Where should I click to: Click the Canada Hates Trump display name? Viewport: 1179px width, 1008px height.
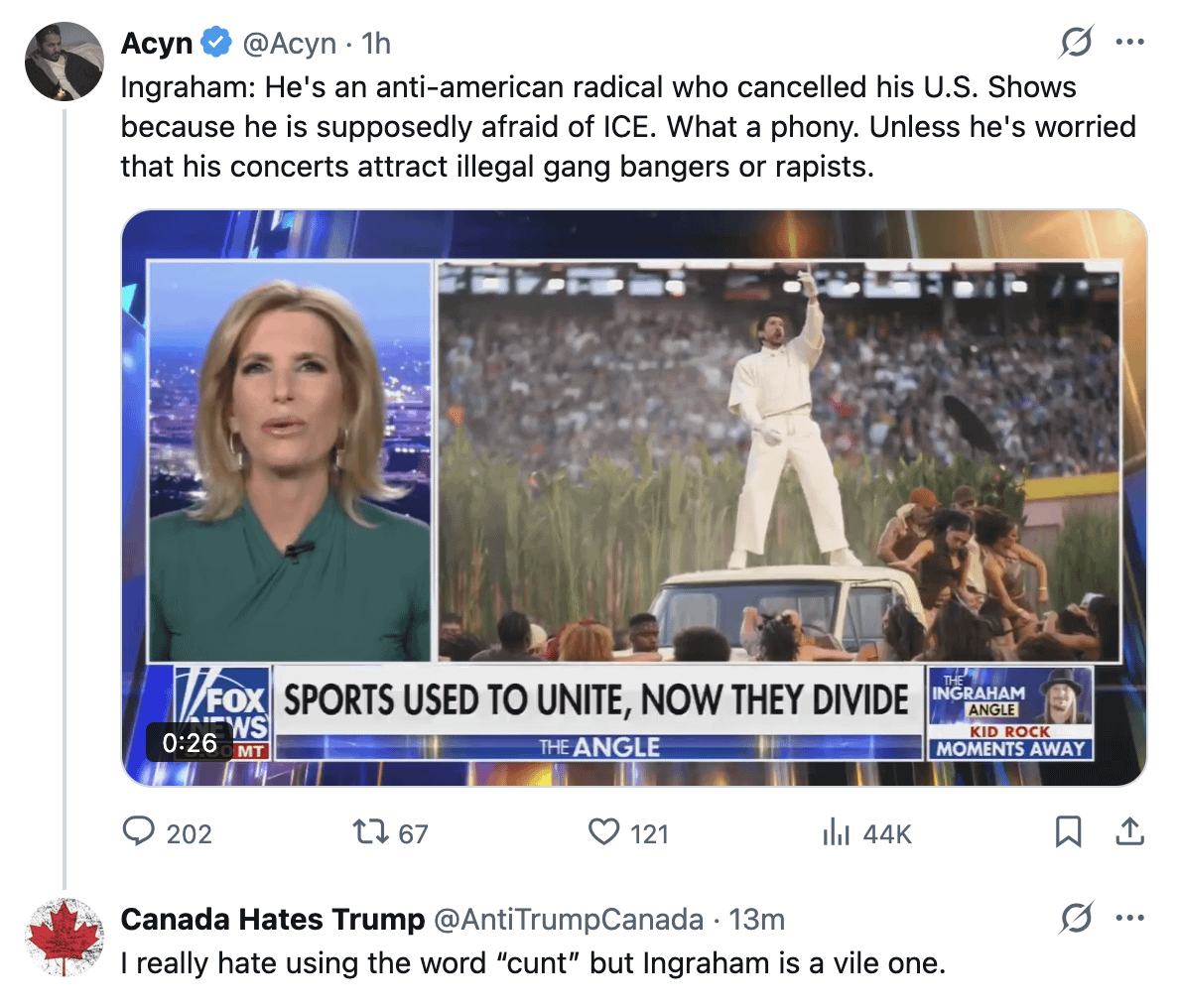point(272,920)
